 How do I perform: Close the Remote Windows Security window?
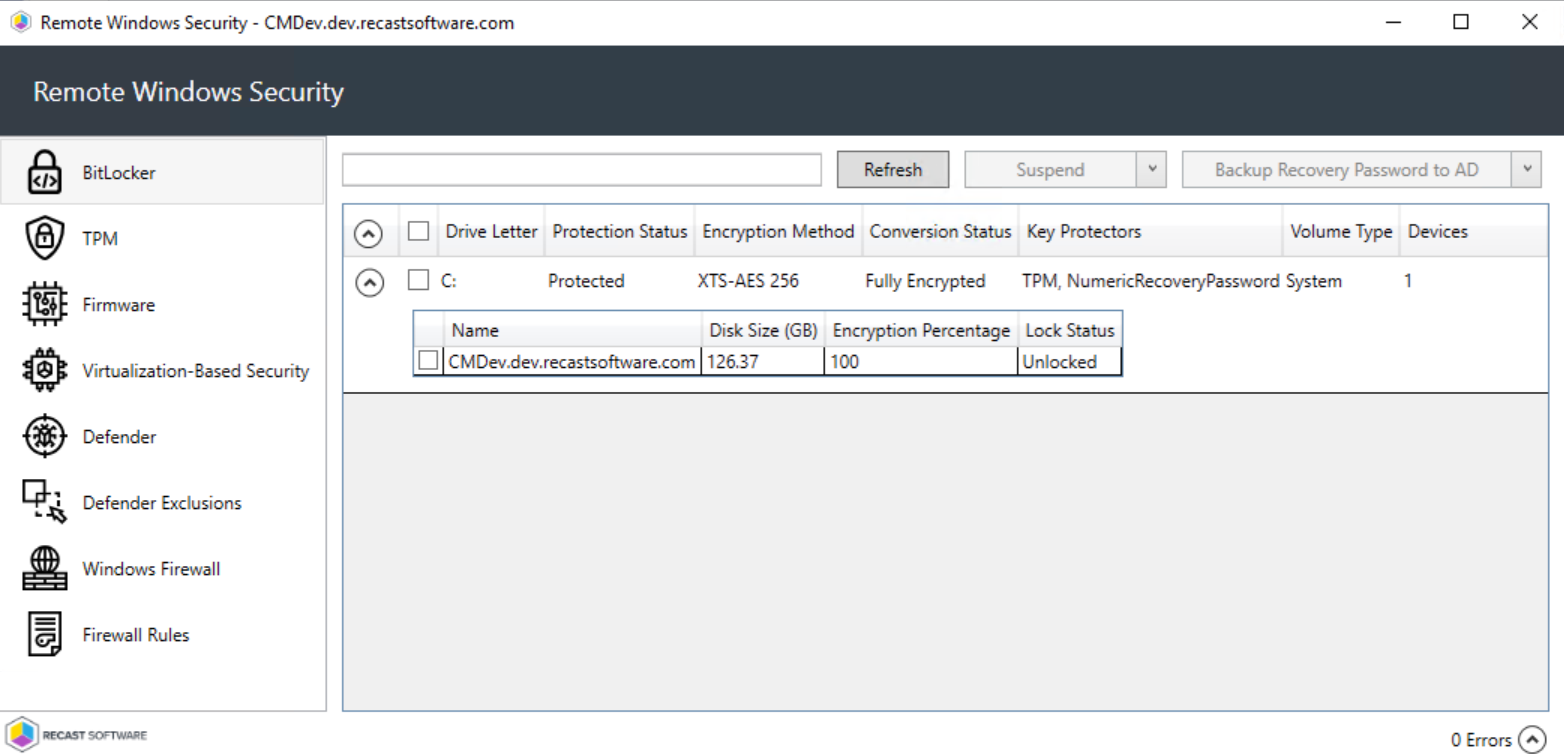tap(1529, 22)
